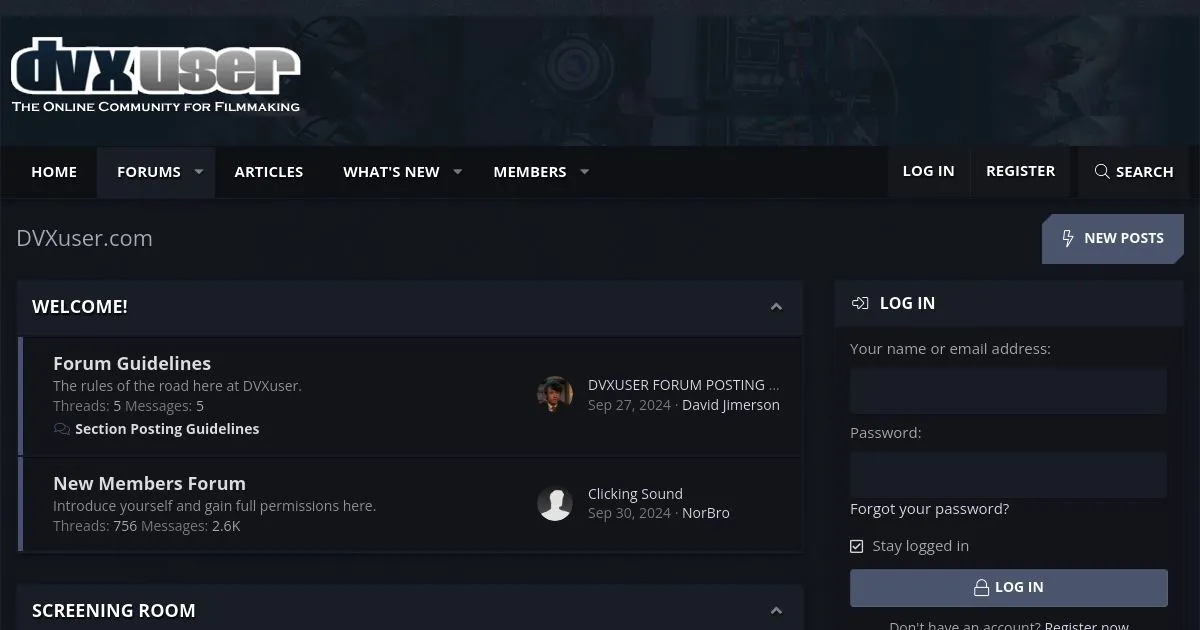Expand the Forums menu dropdown arrow
Viewport: 1200px width, 630px height.
(199, 172)
